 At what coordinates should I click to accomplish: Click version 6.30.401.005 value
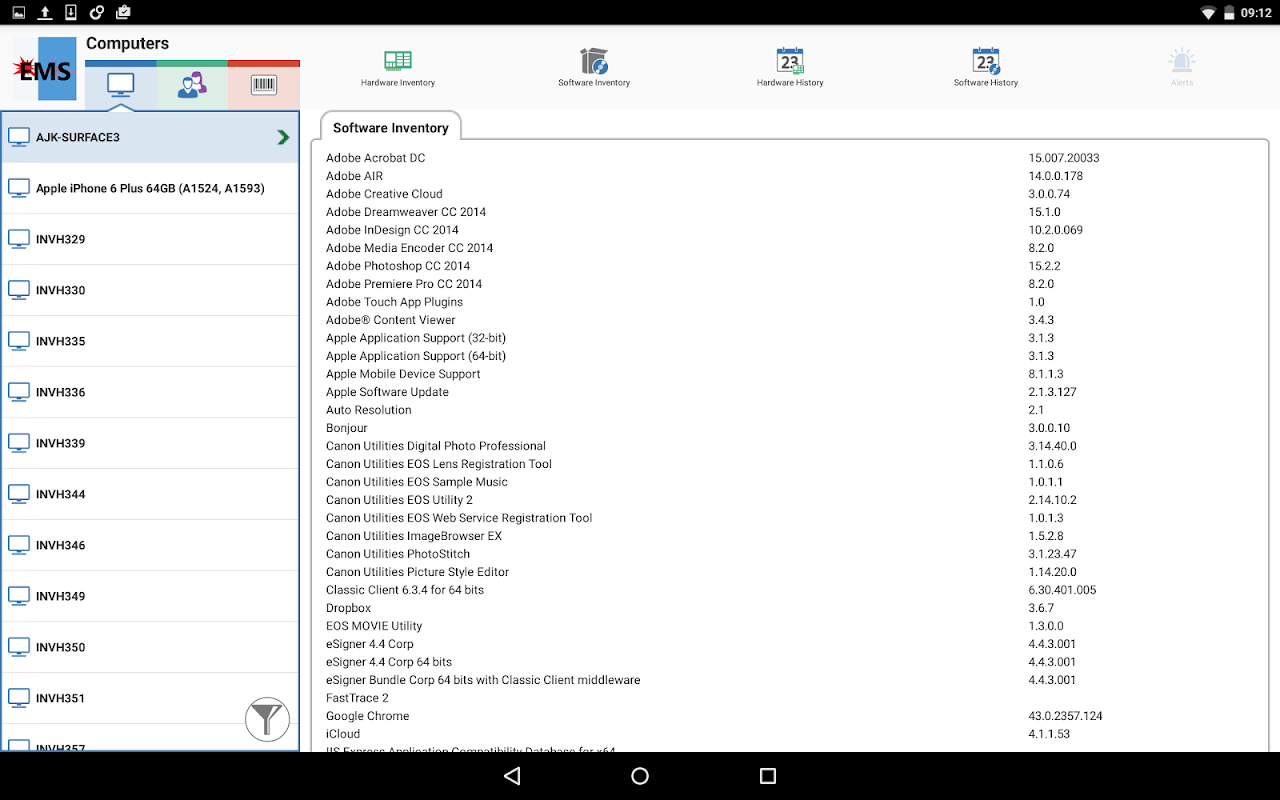(x=1062, y=590)
